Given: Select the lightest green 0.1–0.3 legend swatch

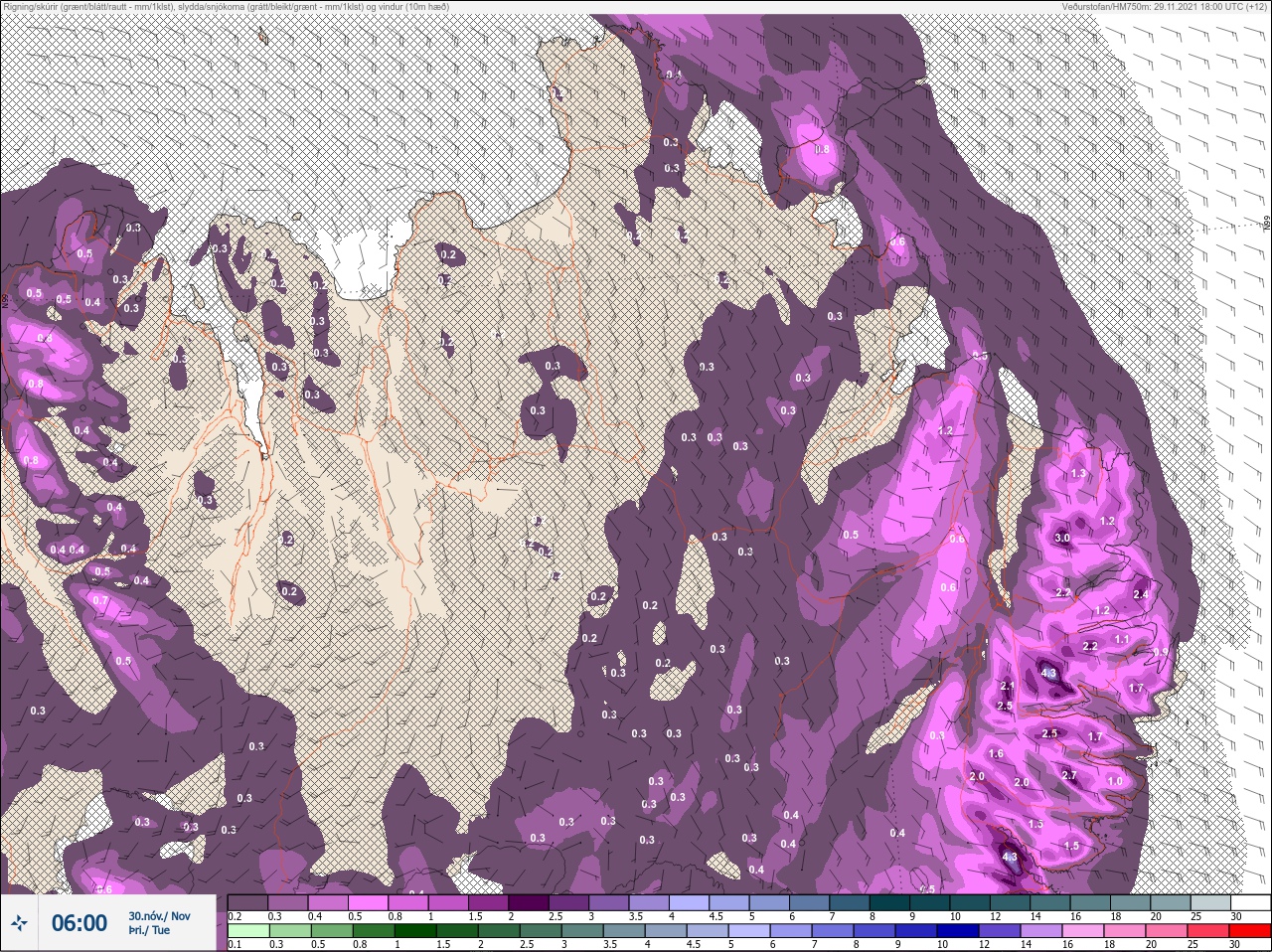Looking at the screenshot, I should tap(248, 931).
